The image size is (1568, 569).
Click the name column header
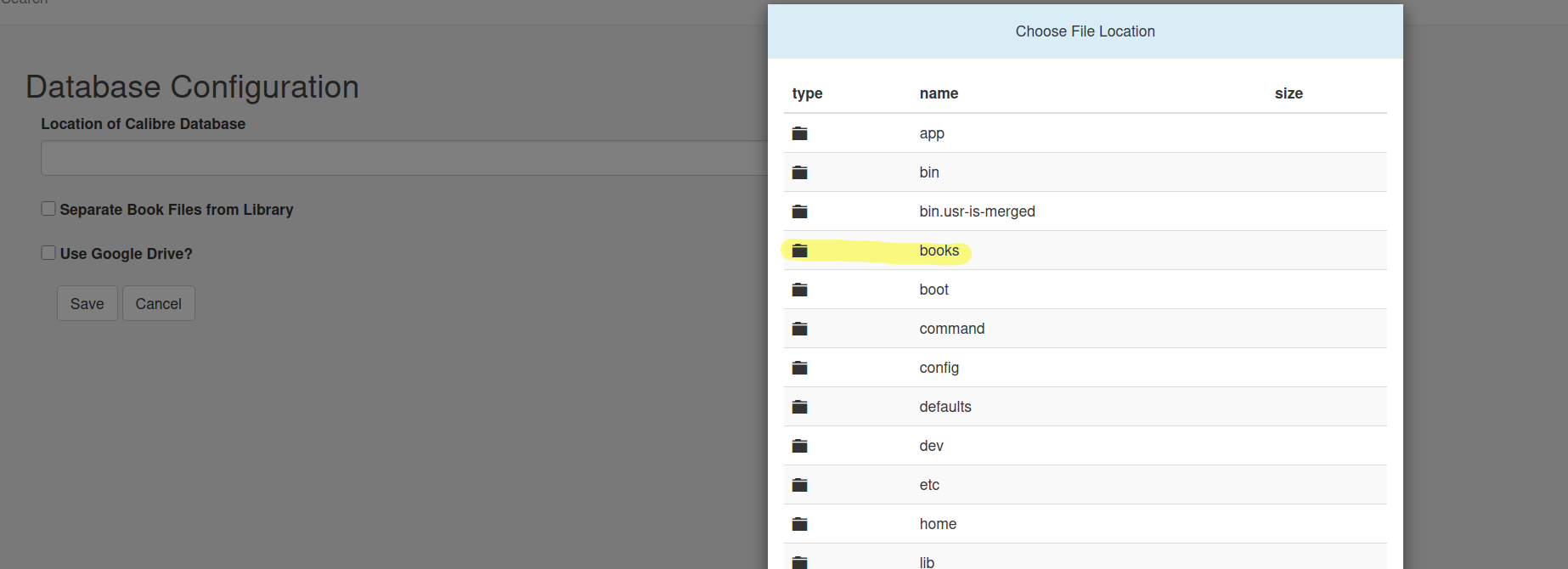939,93
